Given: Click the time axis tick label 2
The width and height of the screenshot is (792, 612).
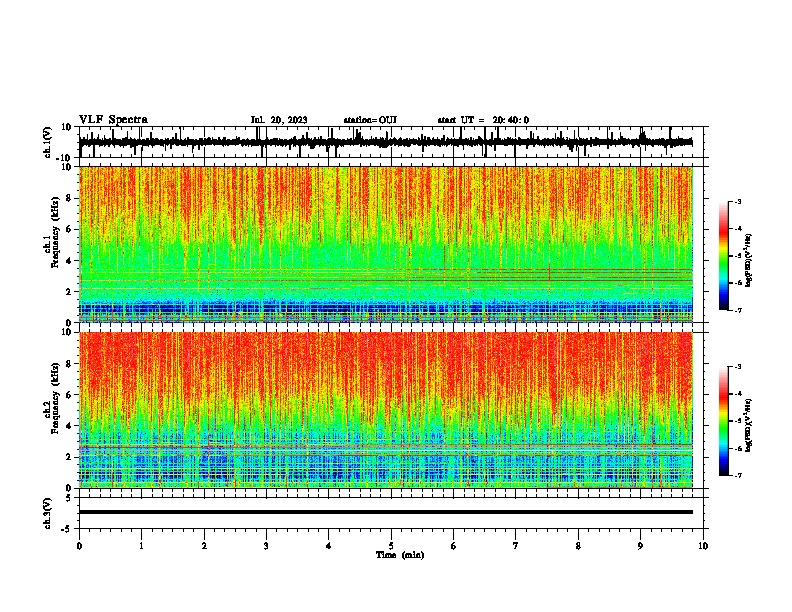Looking at the screenshot, I should 204,546.
